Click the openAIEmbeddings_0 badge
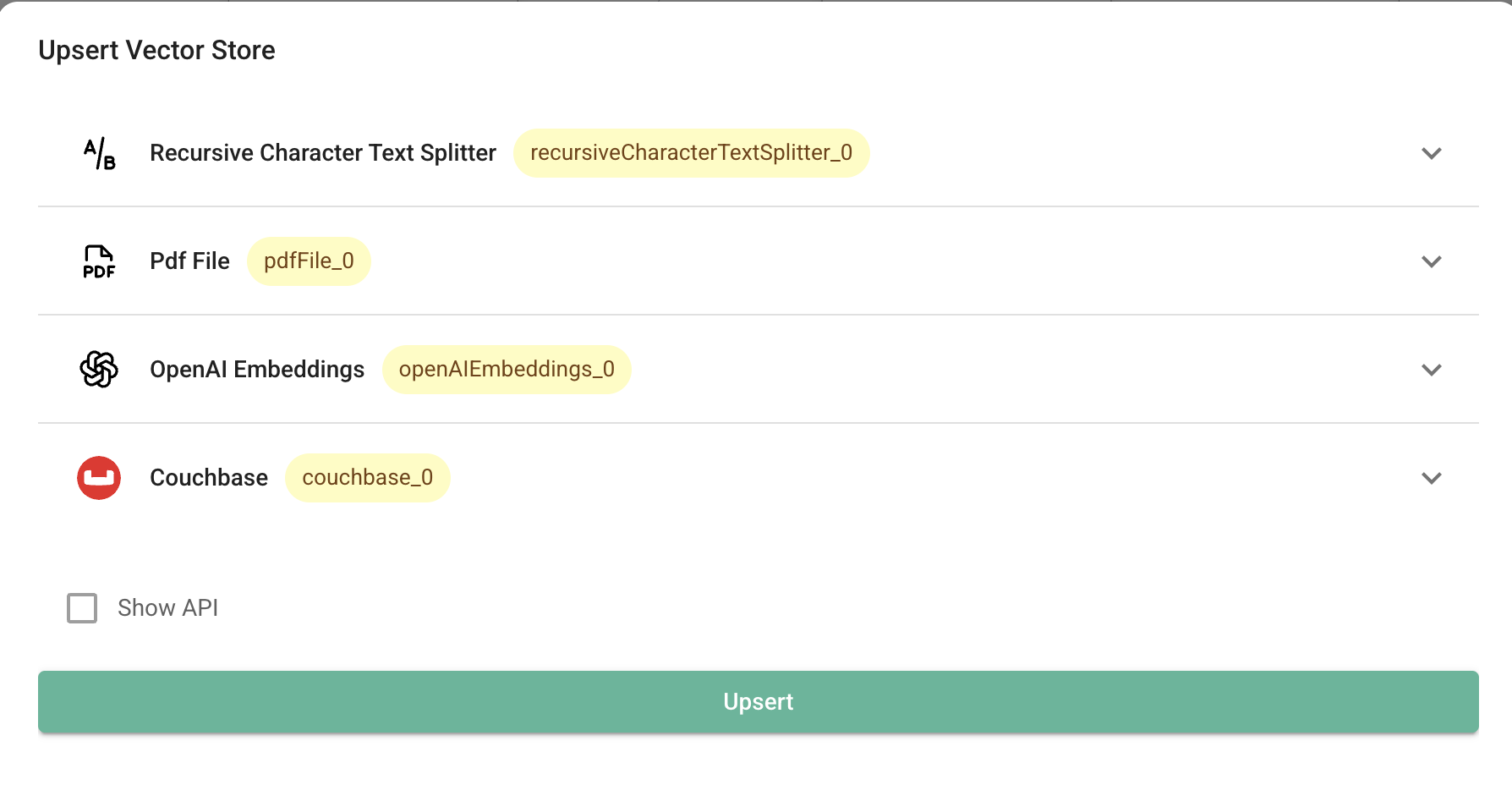 (x=507, y=370)
